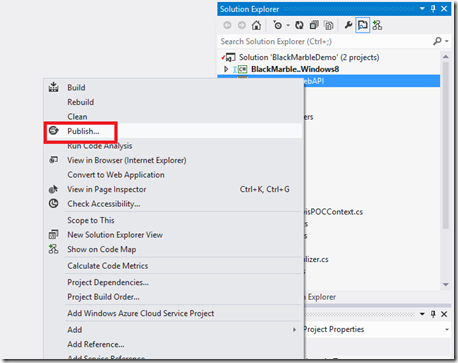Viewport: 458px width, 363px height.
Task: Click the Collapse All icon in toolbar
Action: tap(314, 25)
